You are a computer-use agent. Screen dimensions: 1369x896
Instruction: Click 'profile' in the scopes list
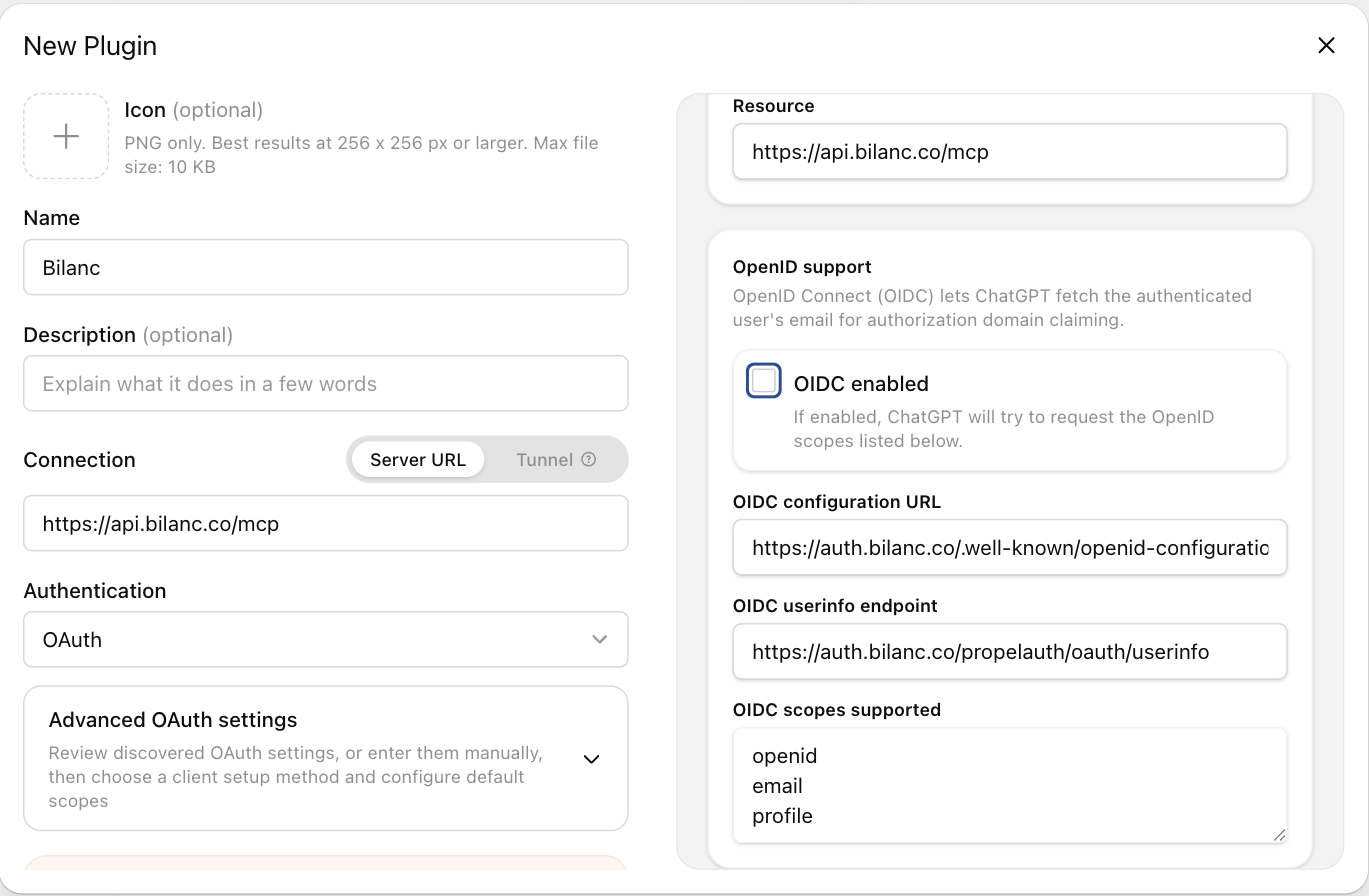[782, 816]
